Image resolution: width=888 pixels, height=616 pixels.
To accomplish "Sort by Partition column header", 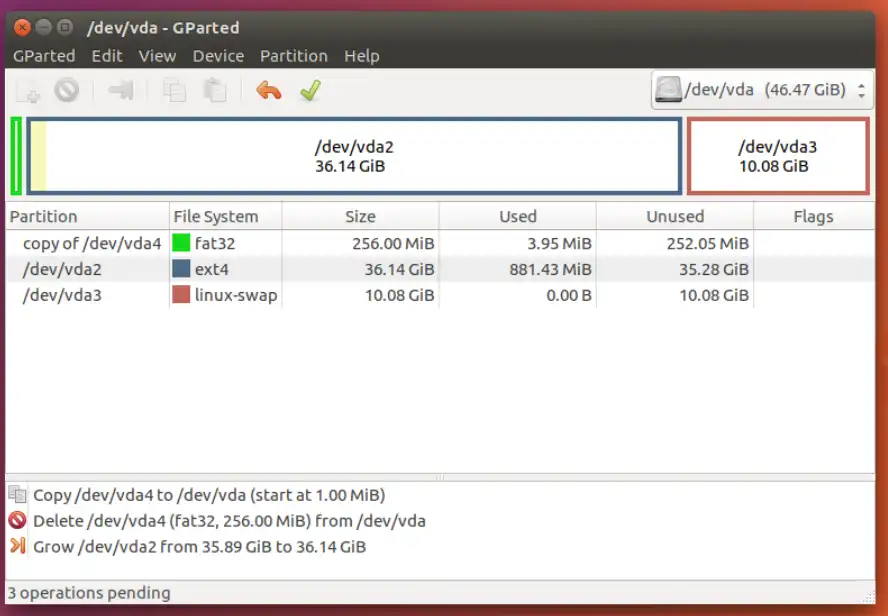I will 87,216.
